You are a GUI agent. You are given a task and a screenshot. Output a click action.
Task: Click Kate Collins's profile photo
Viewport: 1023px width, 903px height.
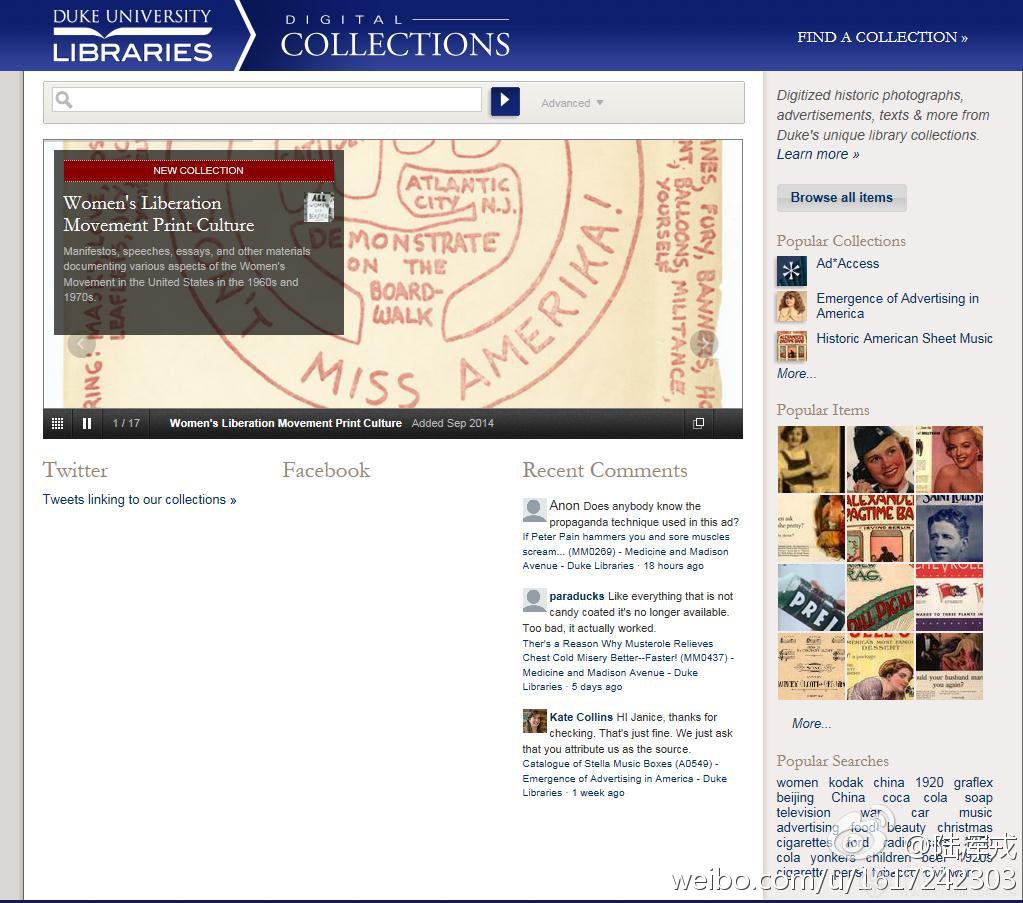coord(534,721)
